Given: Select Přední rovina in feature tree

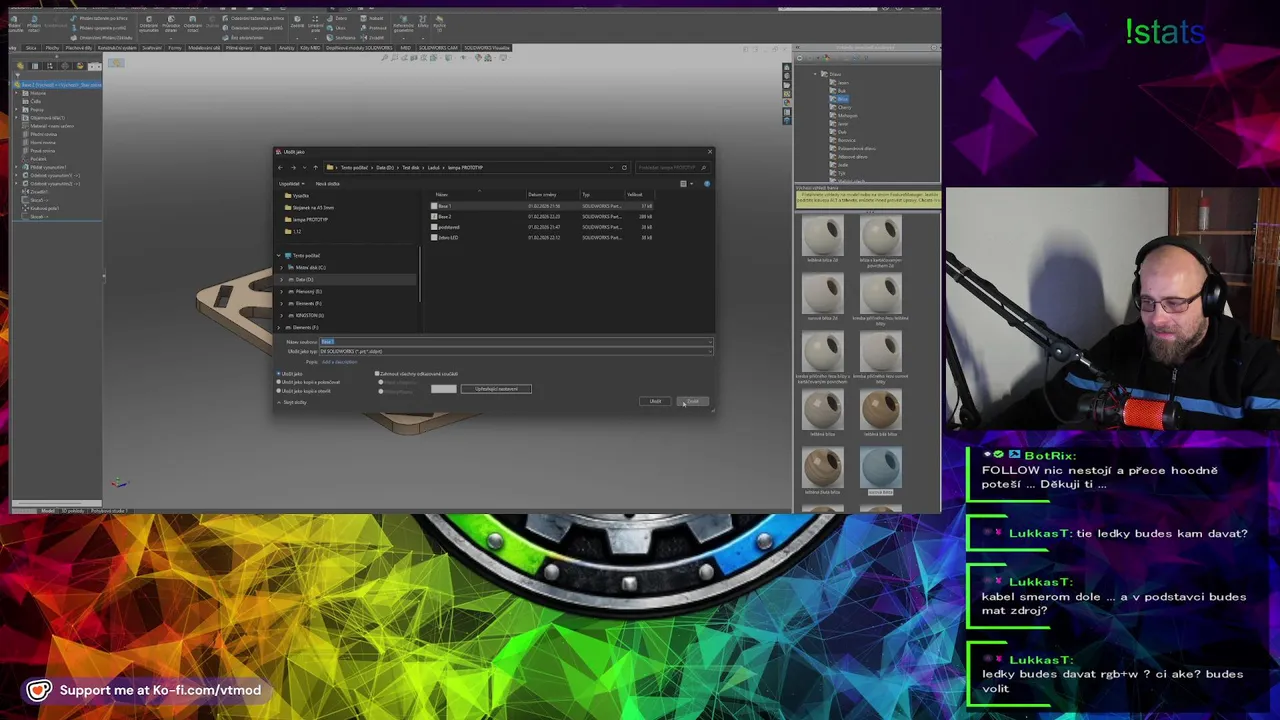Looking at the screenshot, I should tap(42, 134).
